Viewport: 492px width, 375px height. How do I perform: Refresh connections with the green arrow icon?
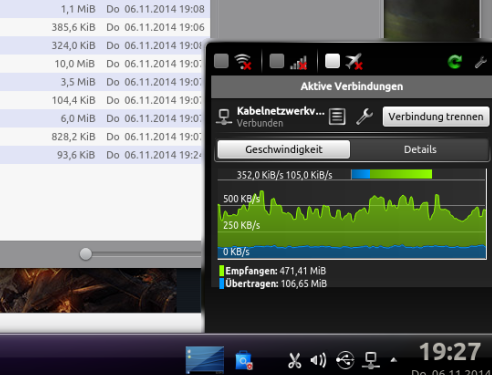[x=454, y=62]
